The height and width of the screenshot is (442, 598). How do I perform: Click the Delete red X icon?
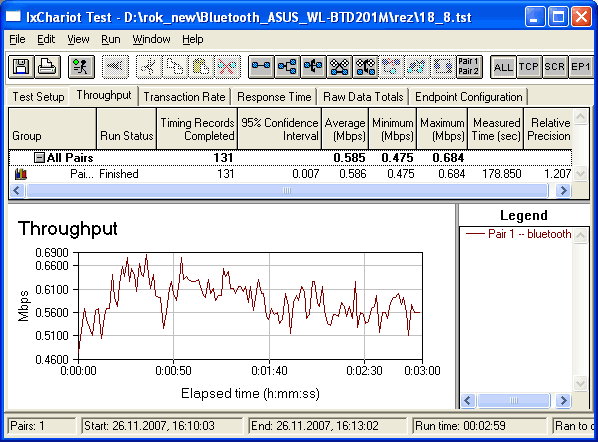(227, 67)
